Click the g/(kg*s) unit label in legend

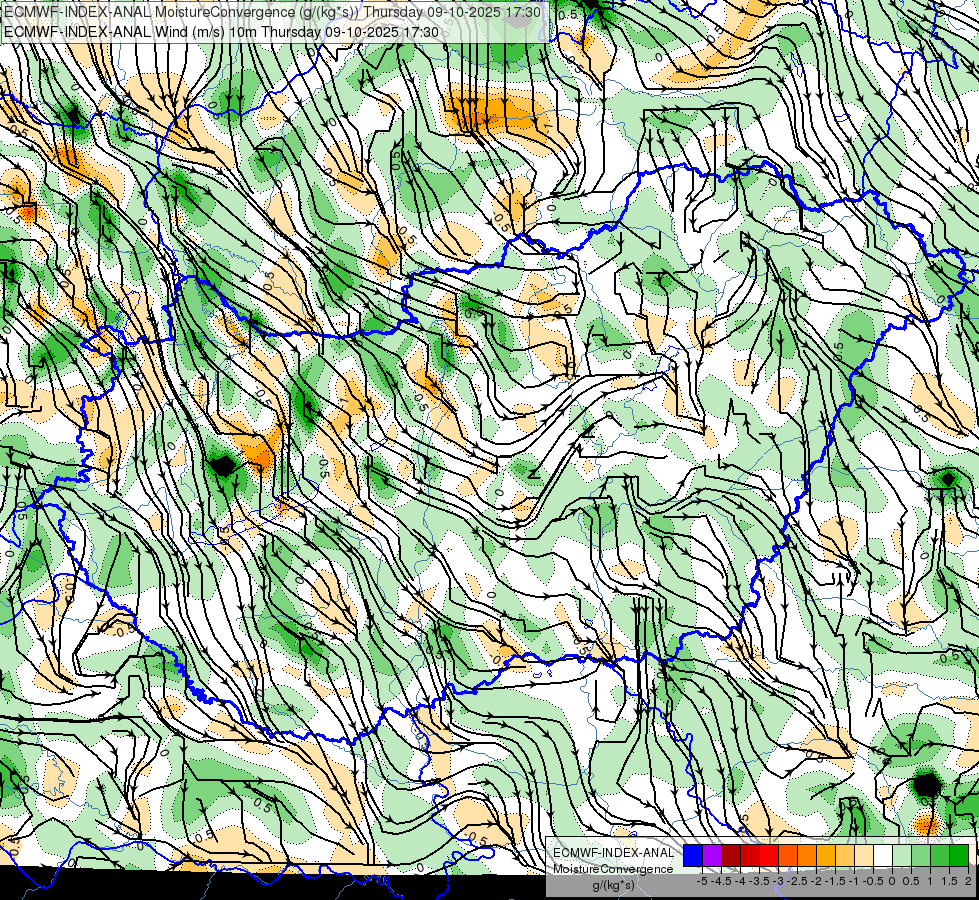613,885
